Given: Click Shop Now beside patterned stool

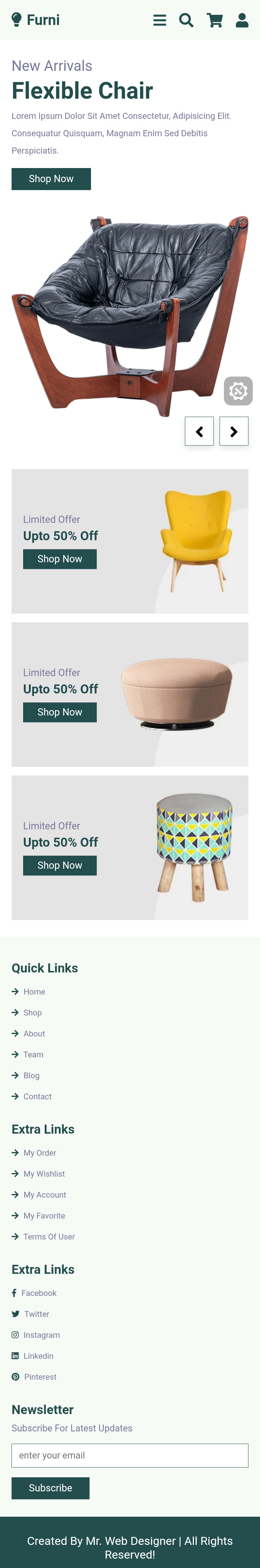Looking at the screenshot, I should click(60, 865).
